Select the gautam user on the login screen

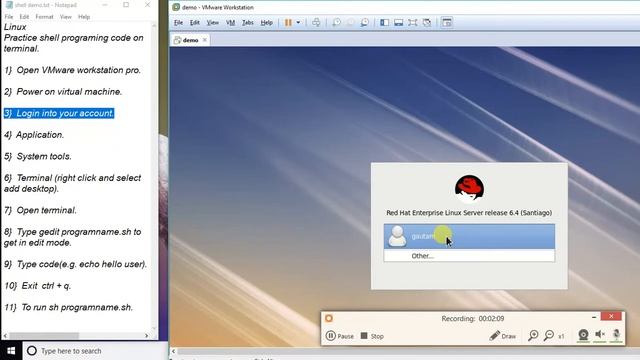[x=469, y=236]
